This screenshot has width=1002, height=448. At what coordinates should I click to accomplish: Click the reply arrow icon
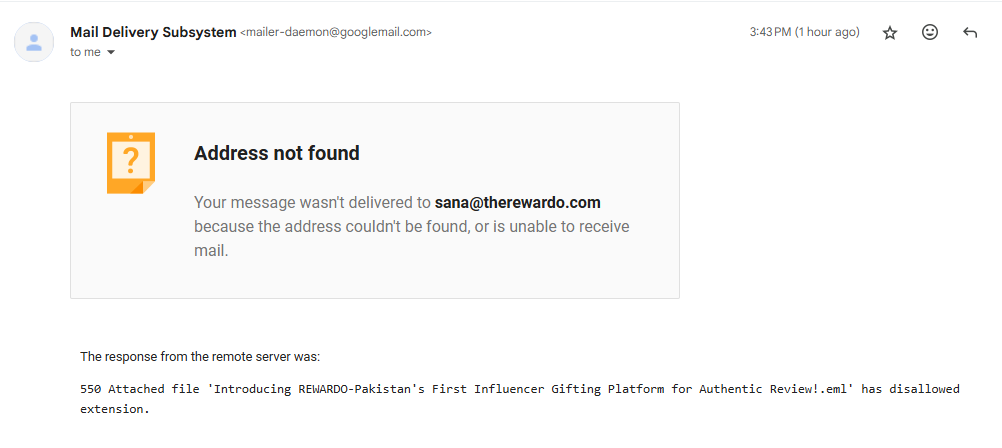point(969,33)
